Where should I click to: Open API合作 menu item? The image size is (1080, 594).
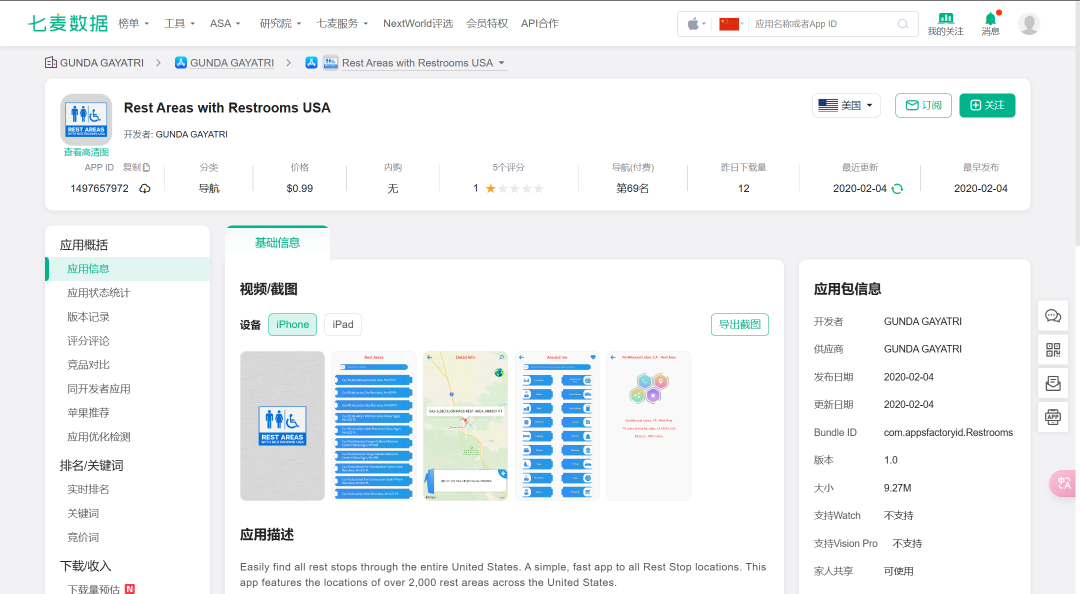pos(540,23)
